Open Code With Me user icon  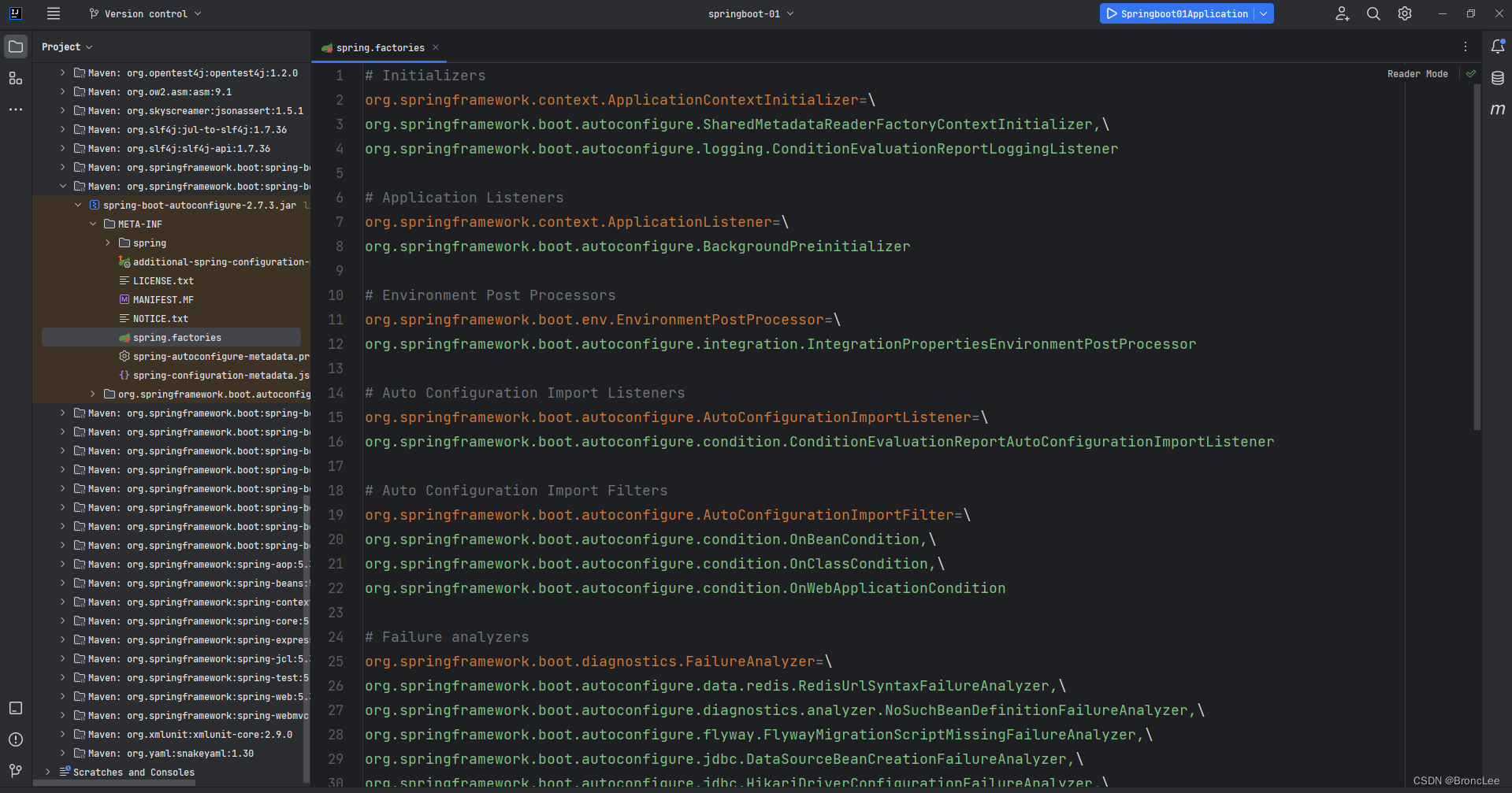pyautogui.click(x=1343, y=13)
